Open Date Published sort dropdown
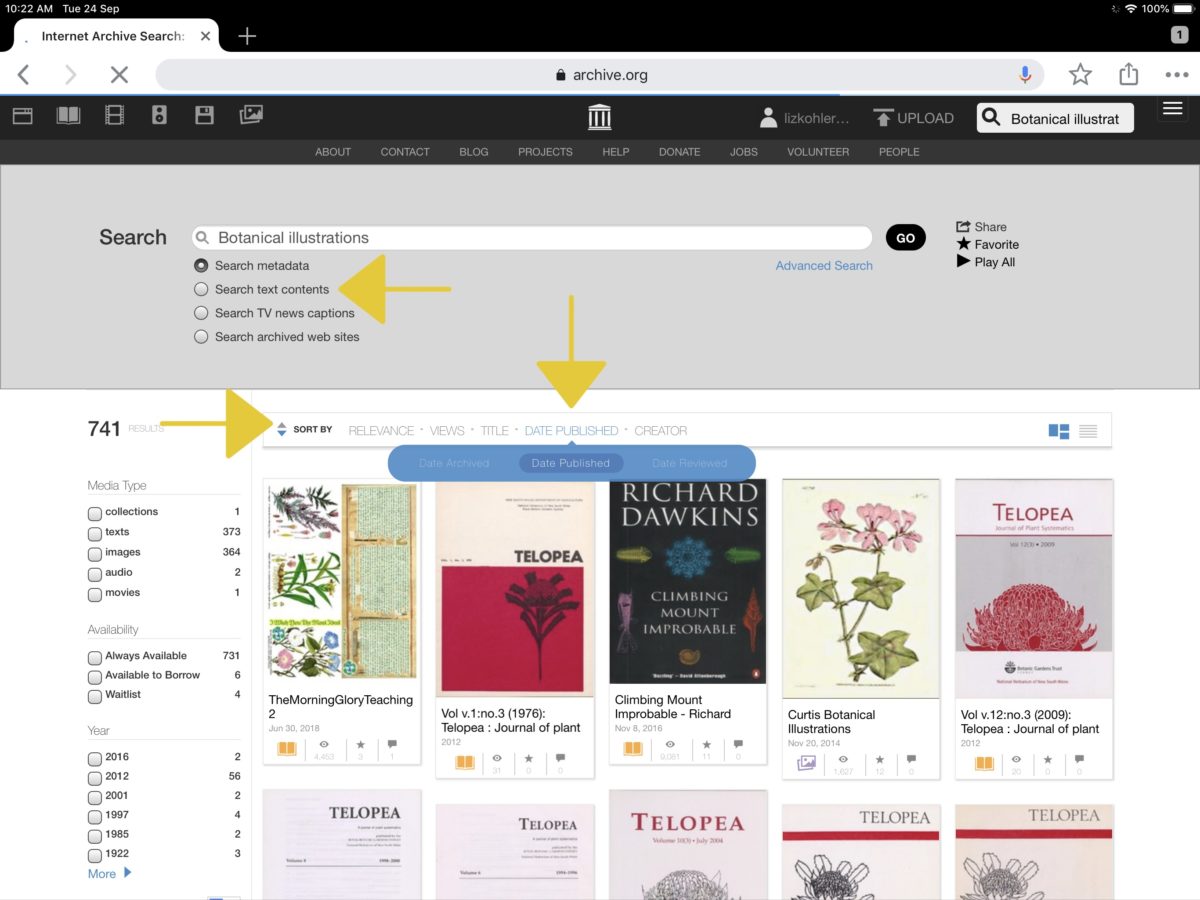1200x900 pixels. pyautogui.click(x=571, y=431)
